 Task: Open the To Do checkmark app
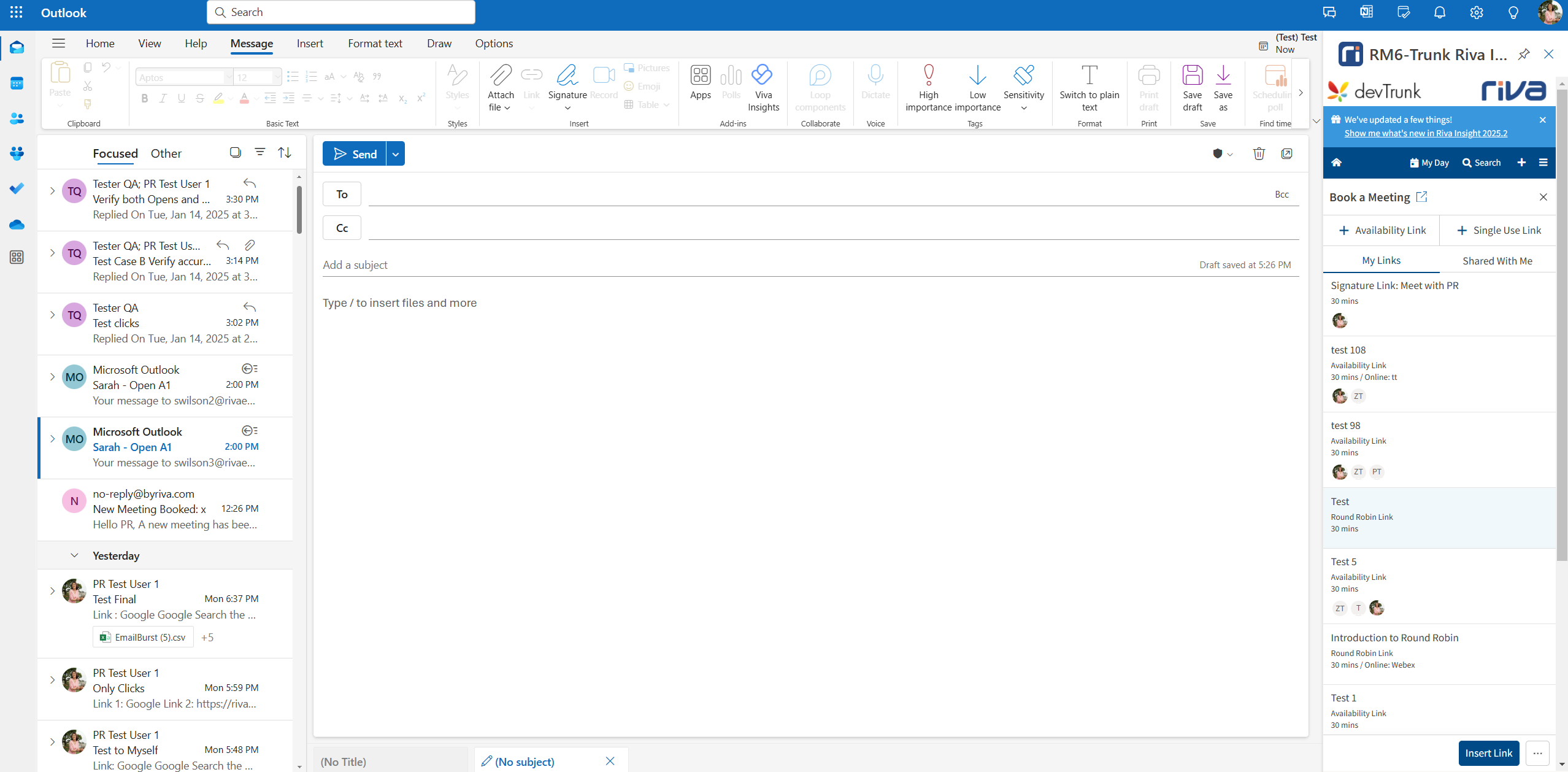[x=17, y=188]
